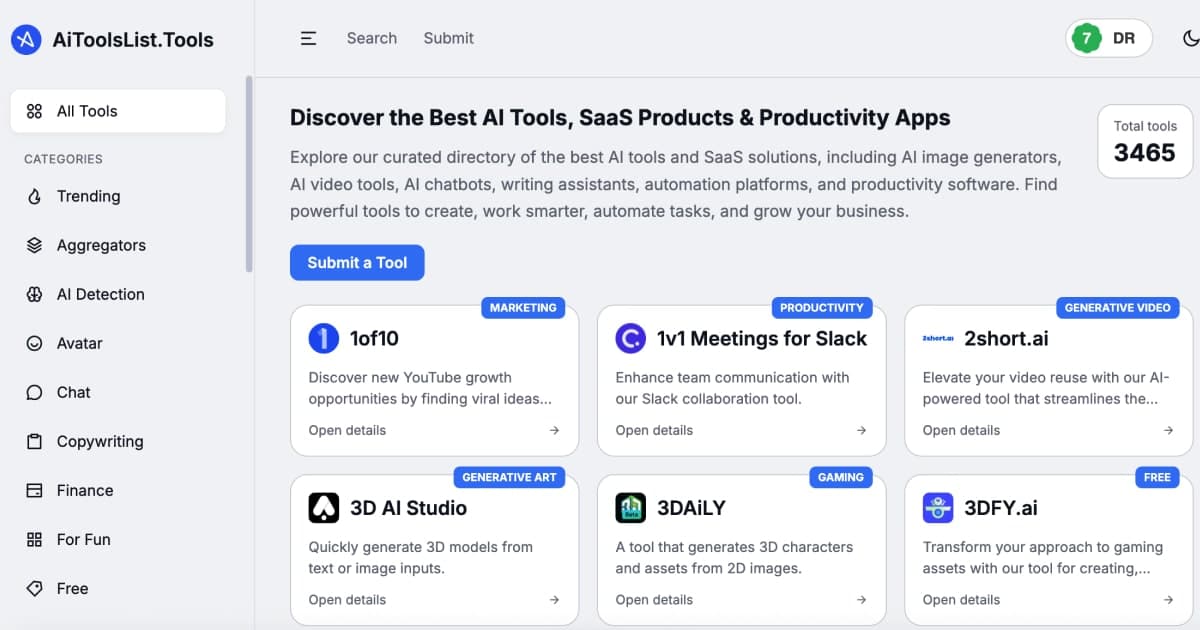Click the arrow icon on 1v1 Meetings card

click(x=861, y=430)
